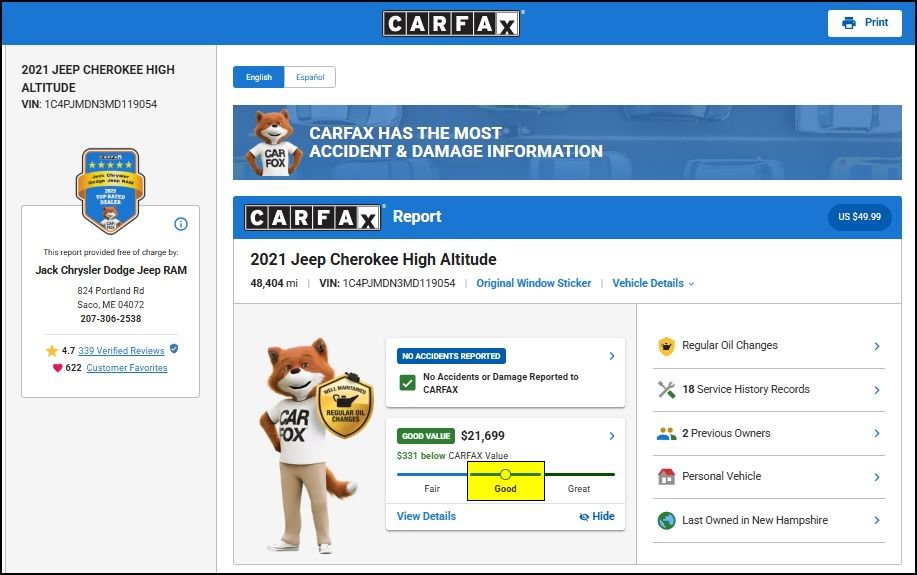Click the Car Fox in the banner
This screenshot has height=575, width=917.
(273, 143)
